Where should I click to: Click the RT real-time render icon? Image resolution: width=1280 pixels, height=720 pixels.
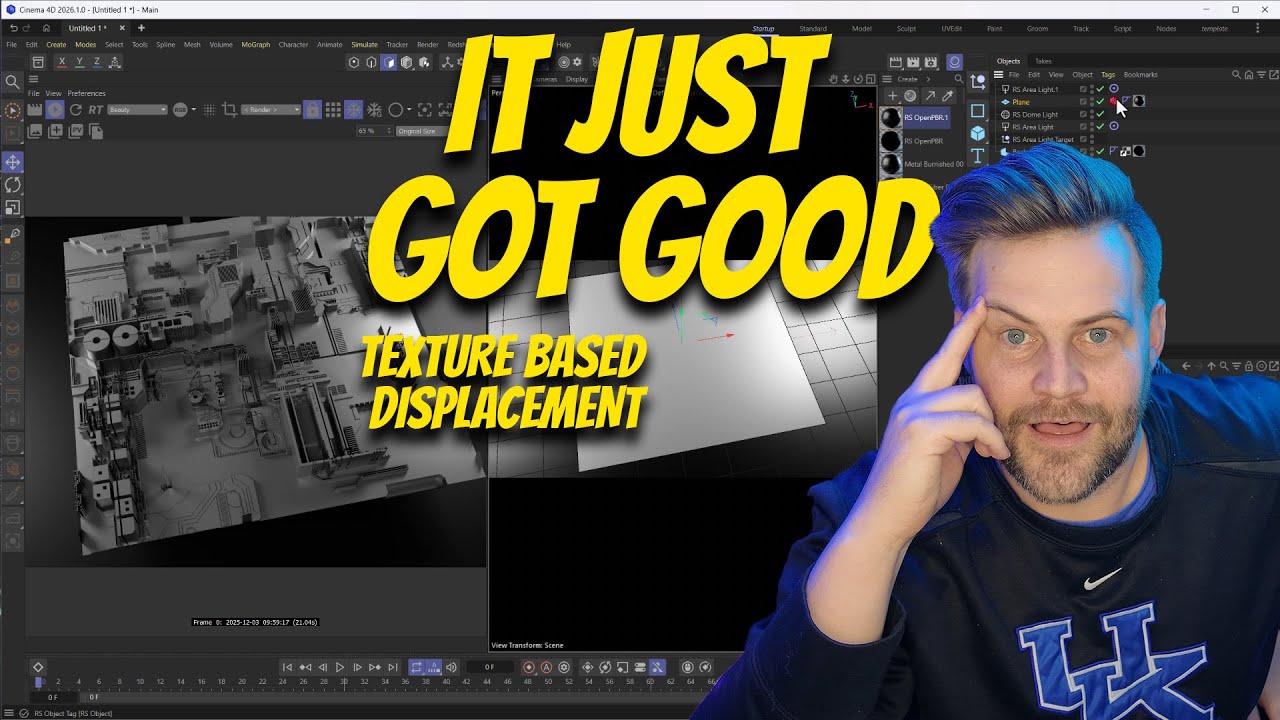click(x=96, y=109)
